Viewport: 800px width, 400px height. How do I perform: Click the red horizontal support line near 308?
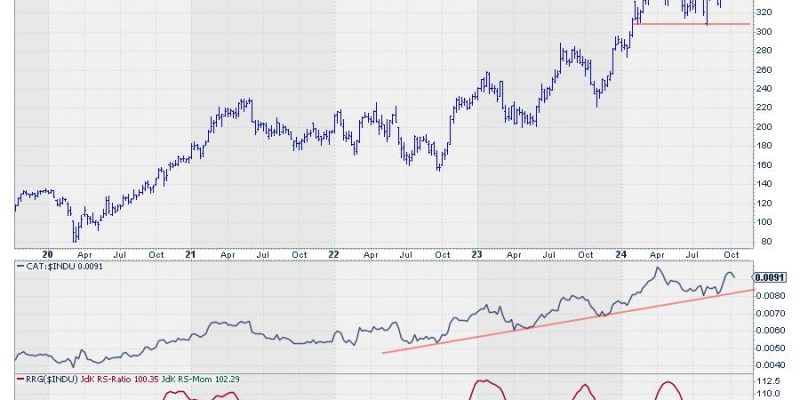691,24
